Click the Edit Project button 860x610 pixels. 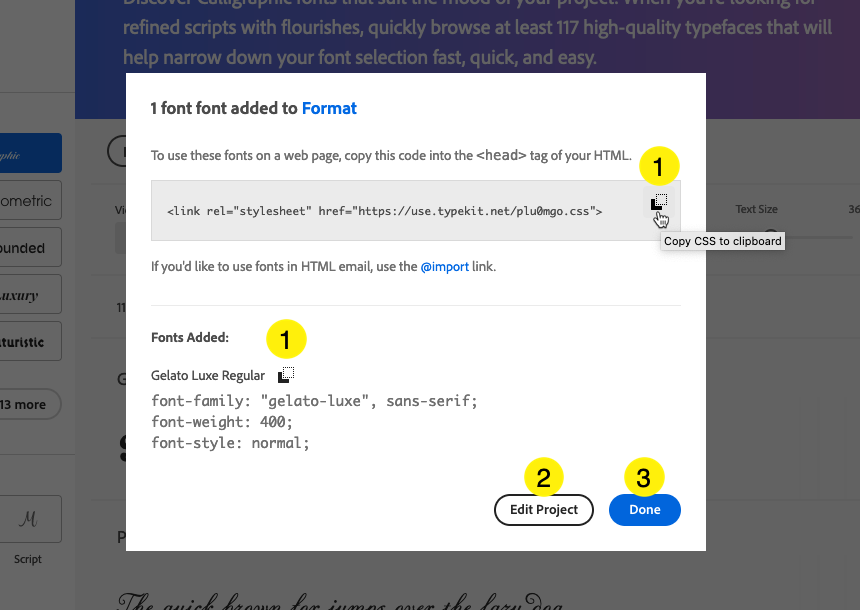click(x=544, y=510)
